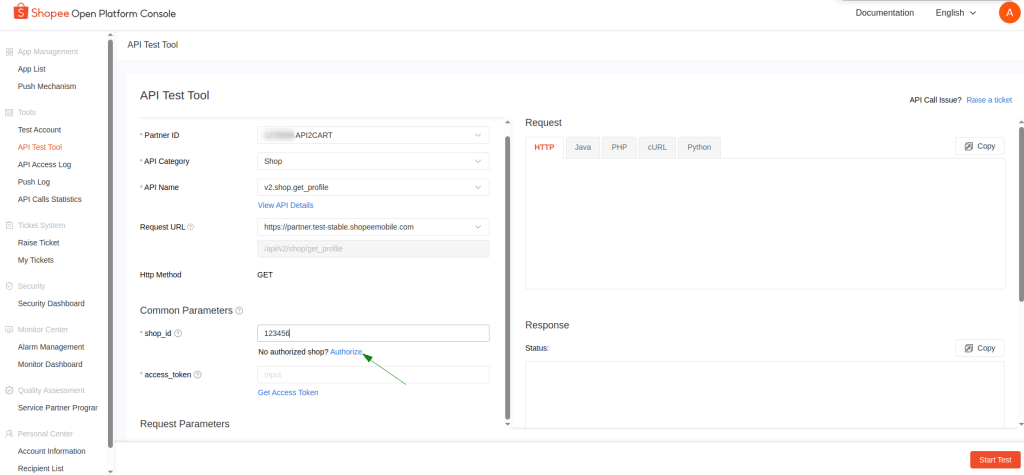This screenshot has width=1024, height=475.
Task: Click the help icon beside Common Parameters
Action: [239, 311]
